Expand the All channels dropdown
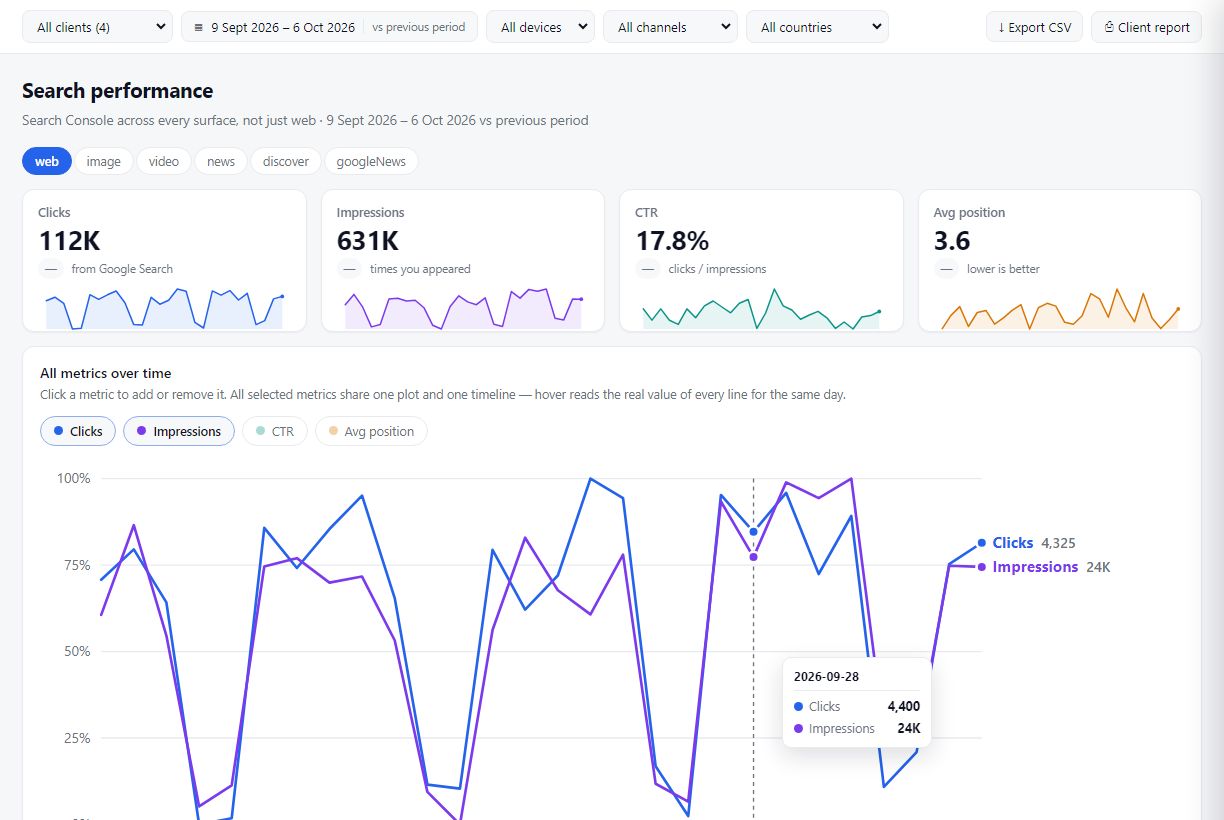 coord(670,27)
